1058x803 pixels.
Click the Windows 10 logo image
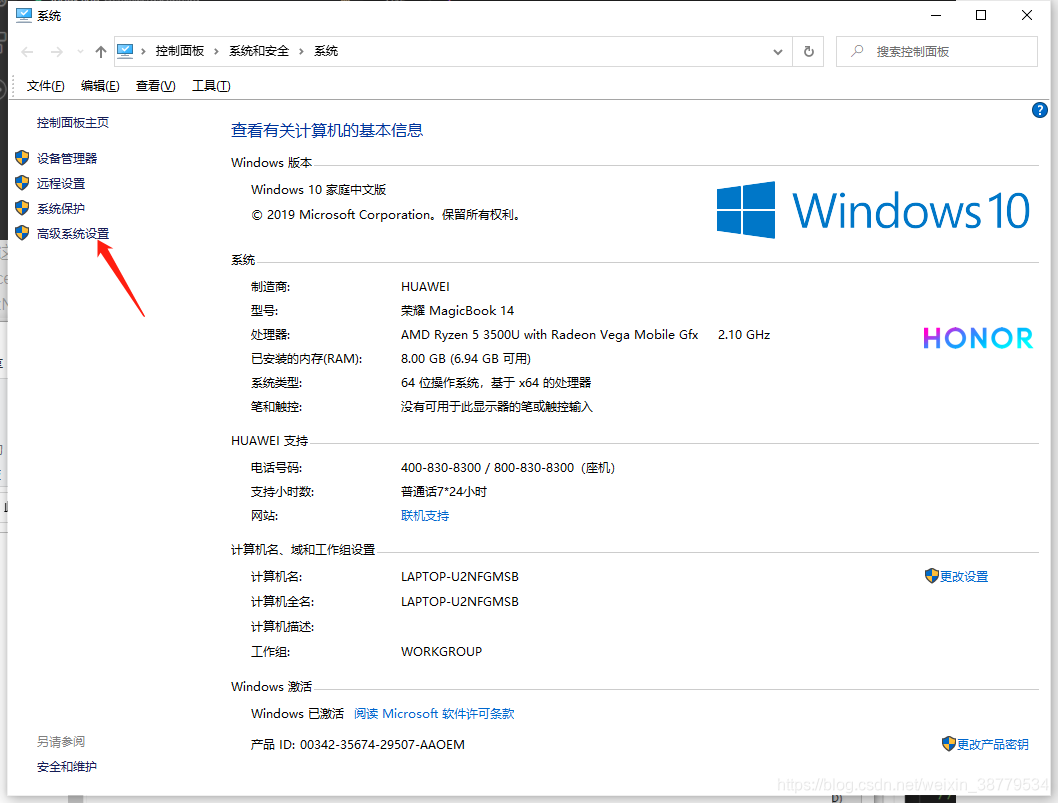(873, 210)
